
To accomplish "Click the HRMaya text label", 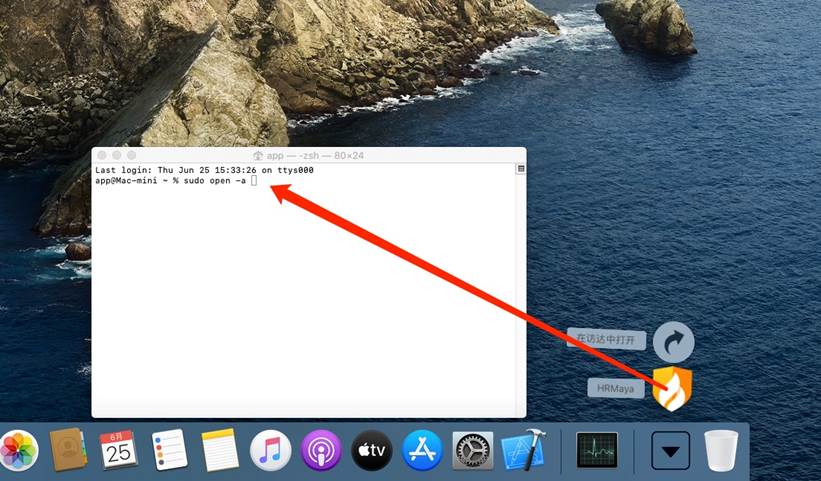I will 616,388.
